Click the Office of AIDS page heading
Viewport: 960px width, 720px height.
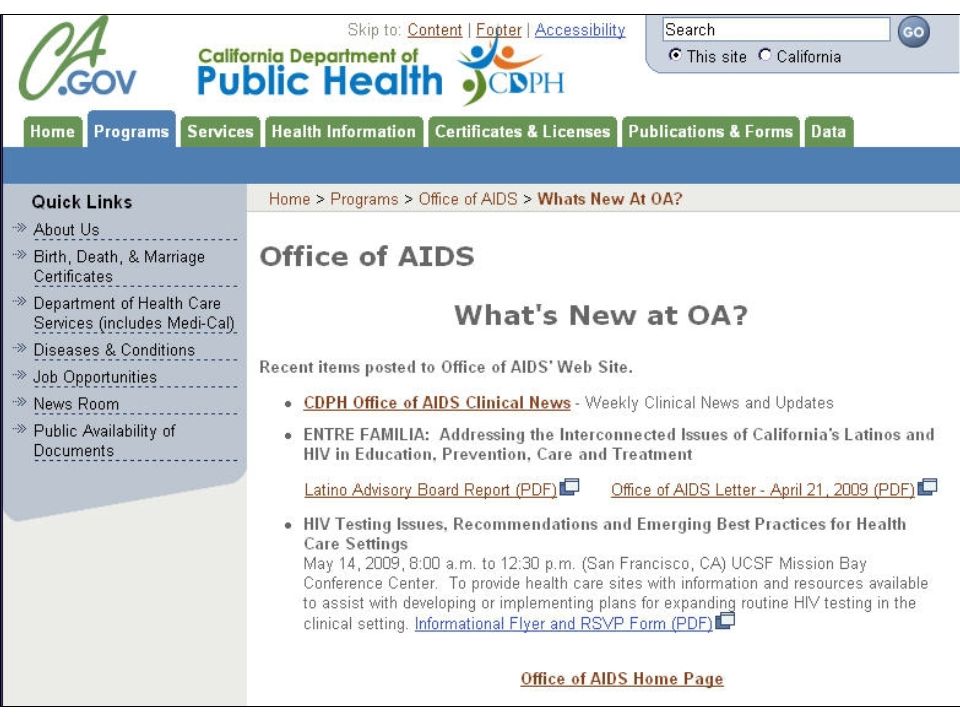(367, 256)
